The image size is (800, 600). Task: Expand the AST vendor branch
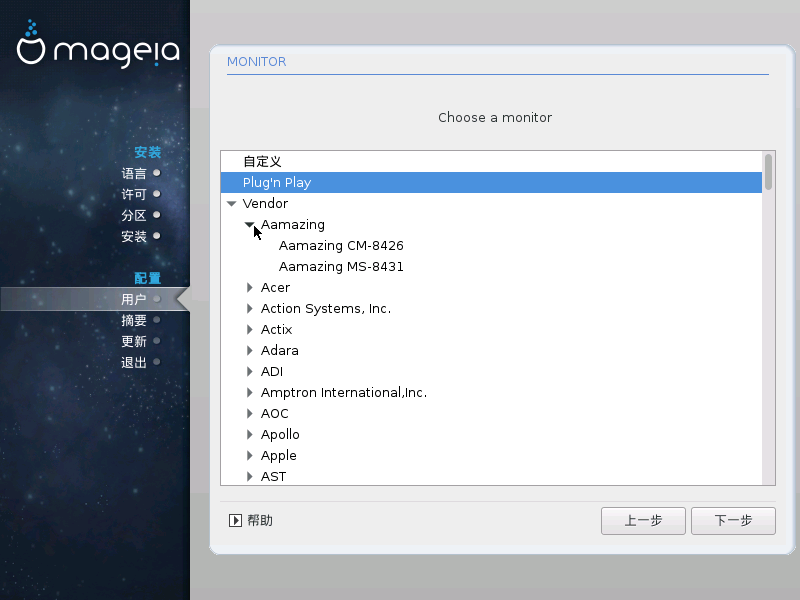(x=249, y=477)
